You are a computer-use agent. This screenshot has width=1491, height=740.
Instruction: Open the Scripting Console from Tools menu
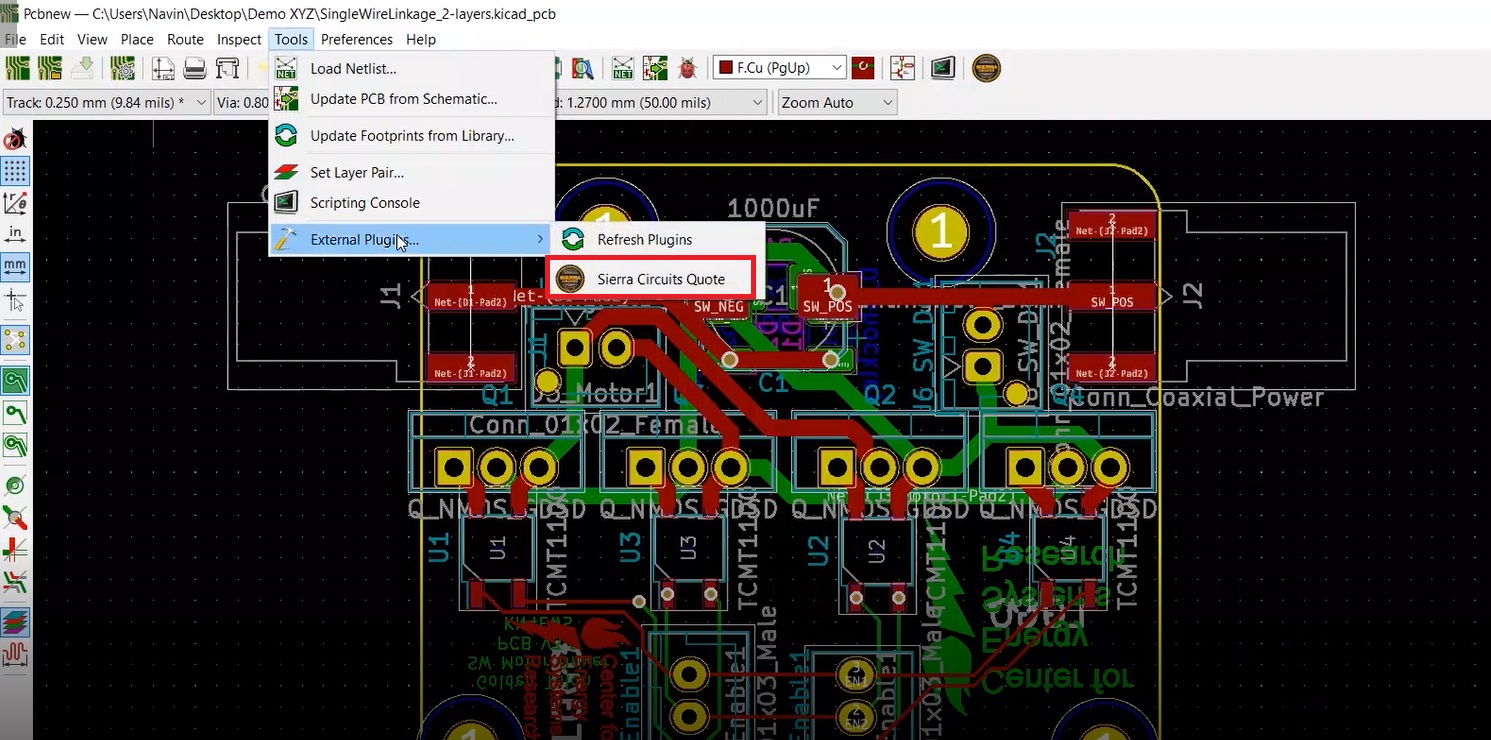point(364,203)
